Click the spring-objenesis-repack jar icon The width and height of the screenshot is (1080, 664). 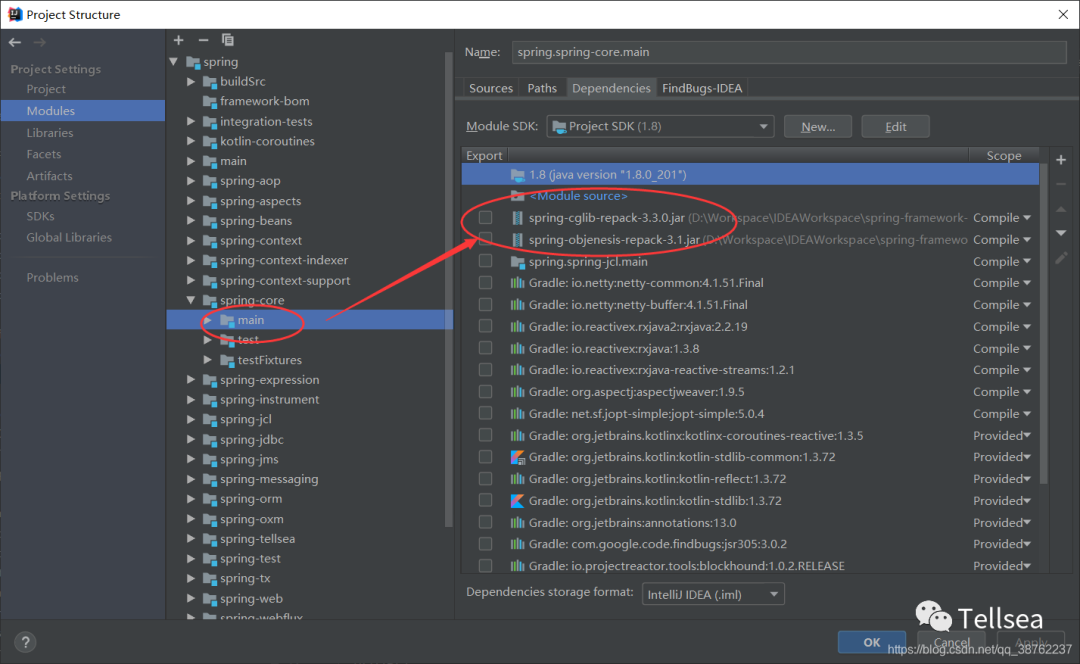coord(517,240)
